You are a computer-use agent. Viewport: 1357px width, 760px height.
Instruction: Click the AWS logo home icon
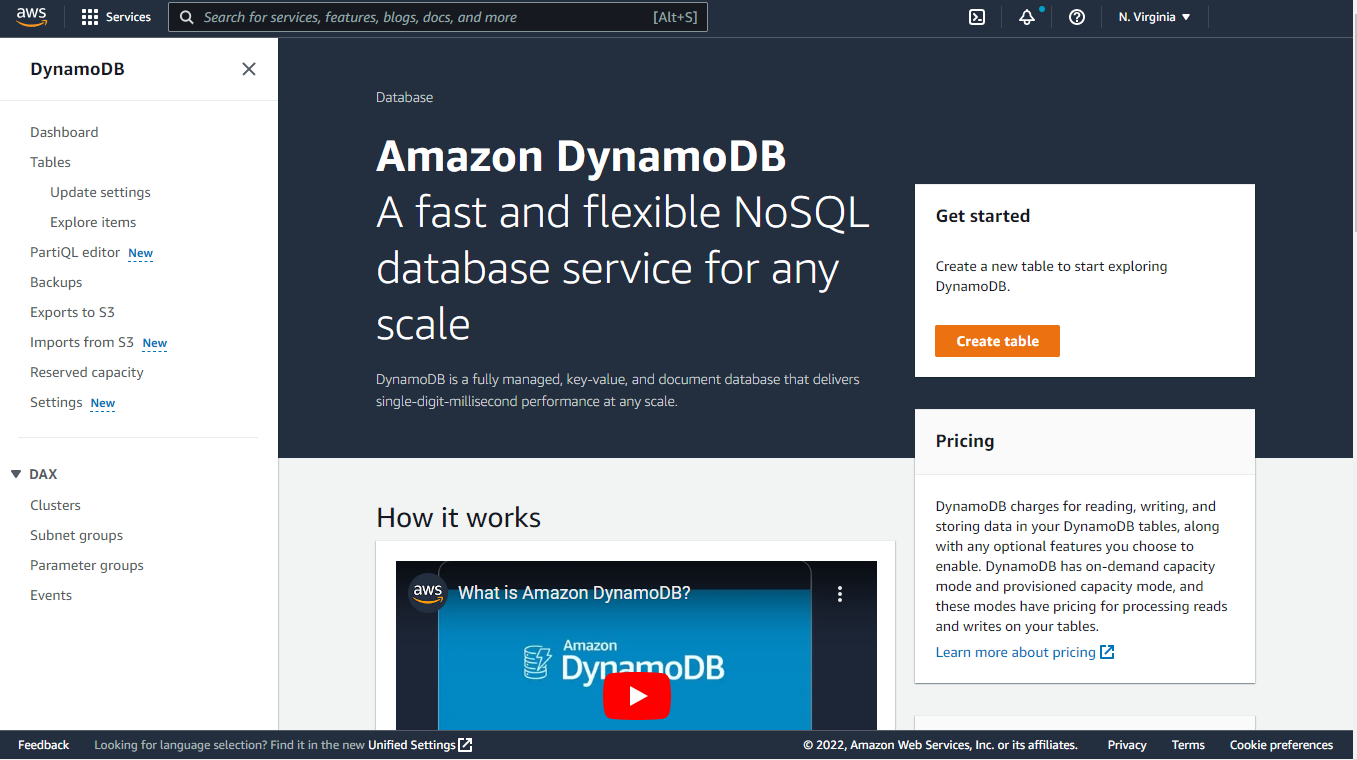point(32,17)
